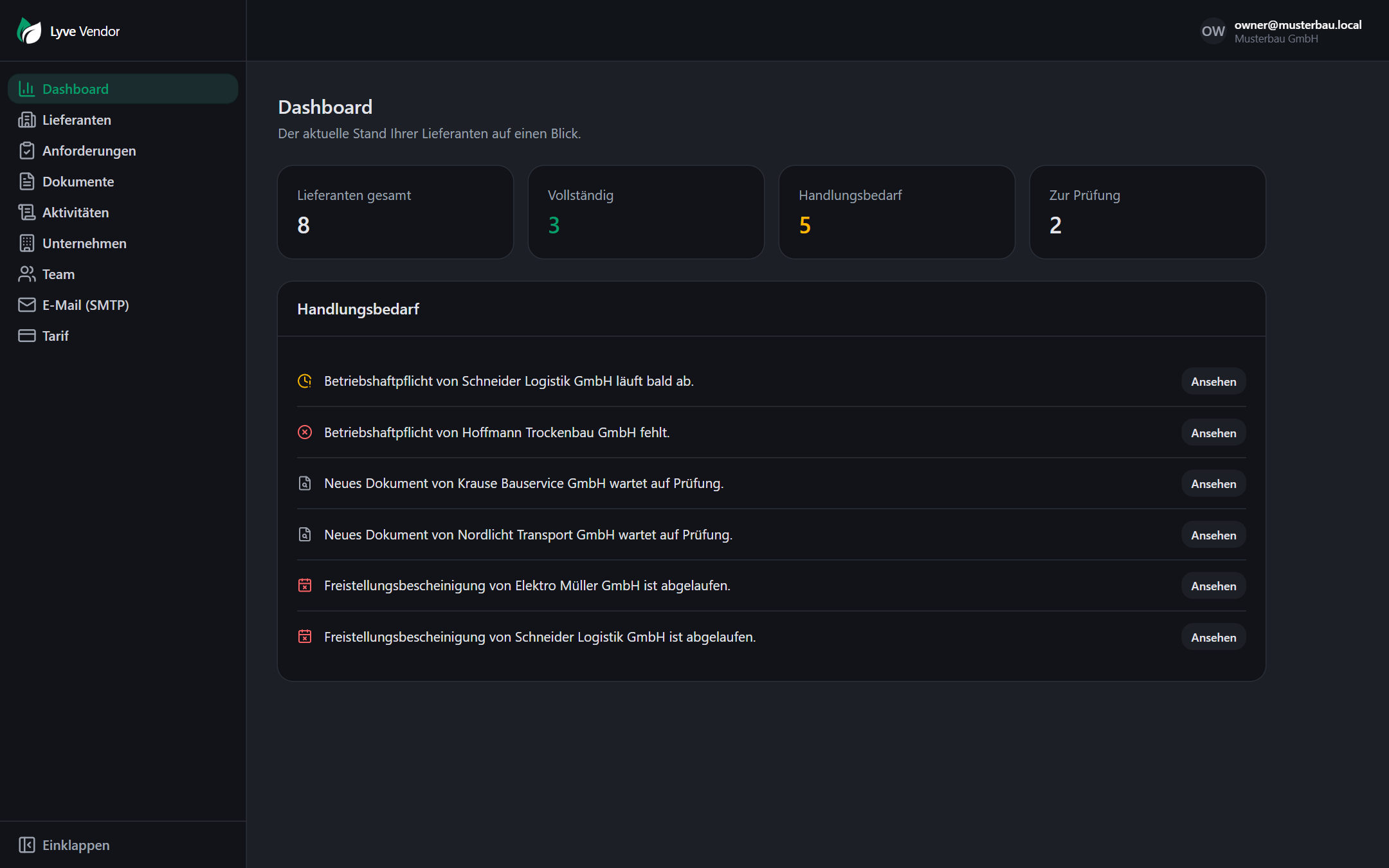Image resolution: width=1389 pixels, height=868 pixels.
Task: Click the Musterbau GmbH company label
Action: 1276,39
